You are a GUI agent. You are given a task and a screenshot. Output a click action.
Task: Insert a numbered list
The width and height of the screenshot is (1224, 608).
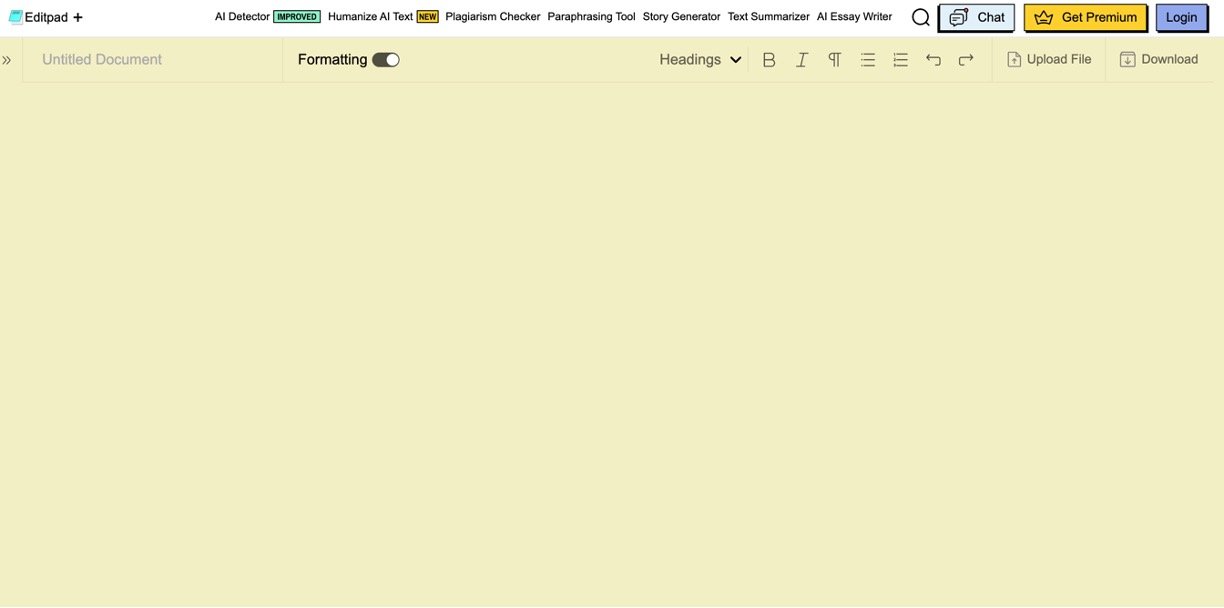click(900, 60)
